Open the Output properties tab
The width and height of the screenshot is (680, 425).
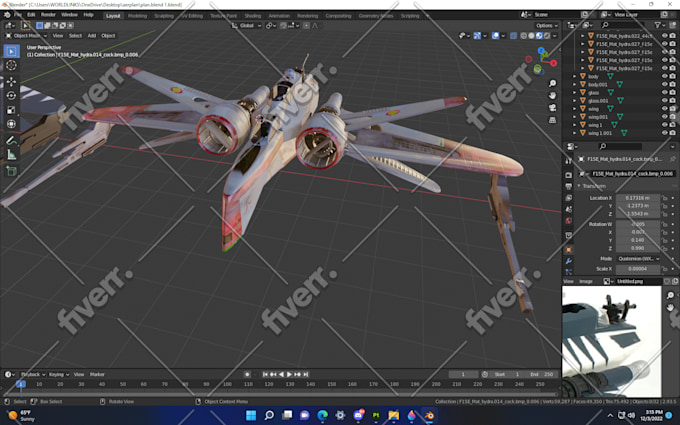569,186
